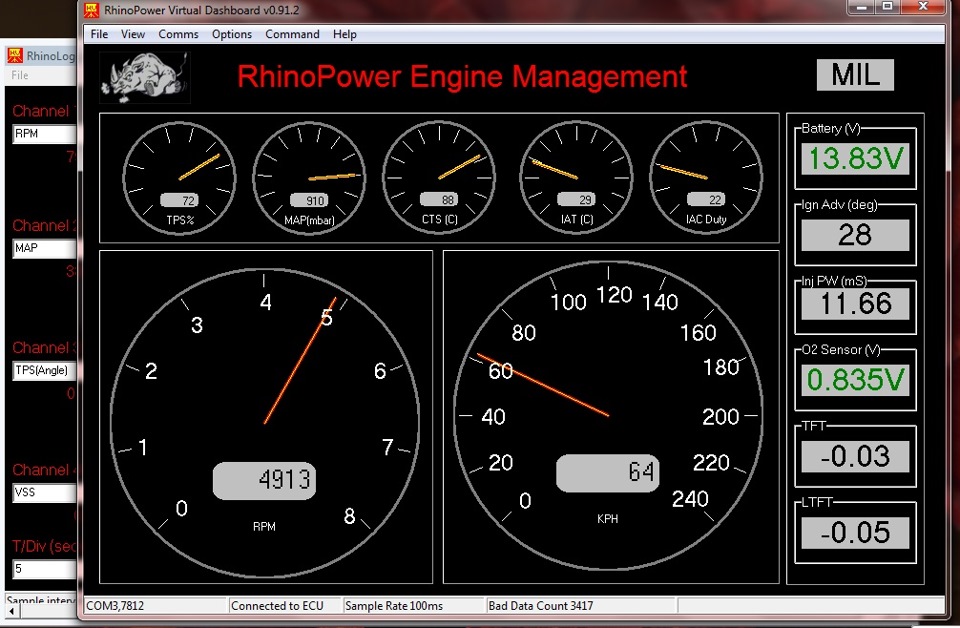Click the MAP readout value 910
Screen dimensions: 960x628
click(309, 200)
